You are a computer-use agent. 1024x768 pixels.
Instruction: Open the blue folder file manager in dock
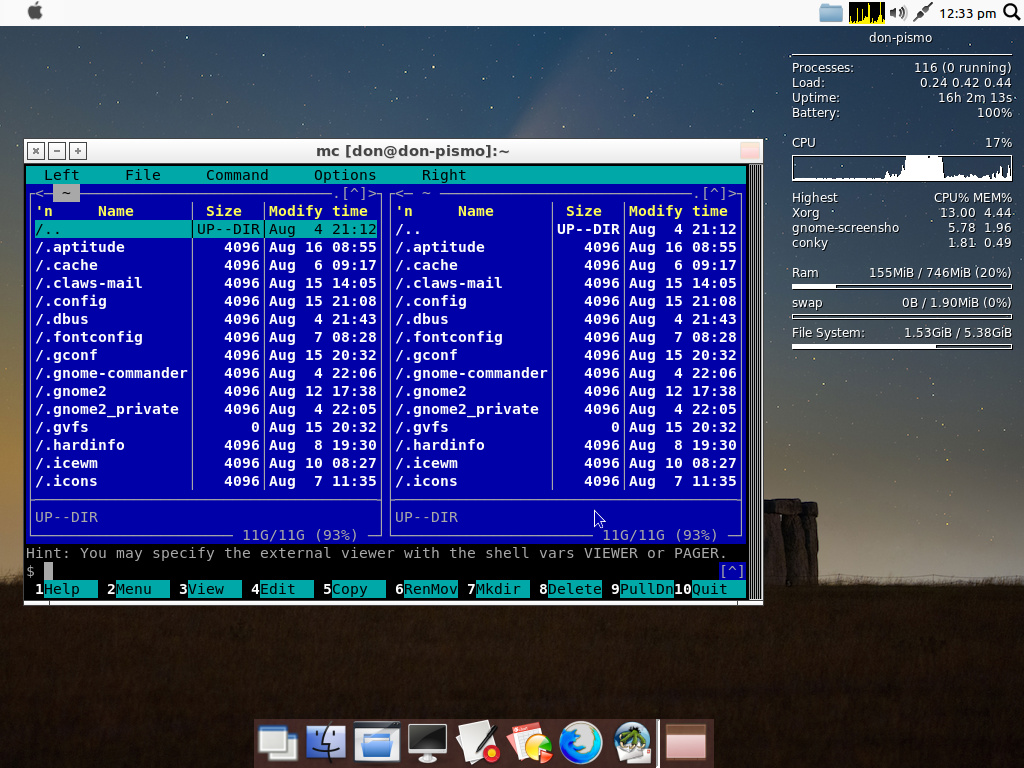(x=377, y=742)
